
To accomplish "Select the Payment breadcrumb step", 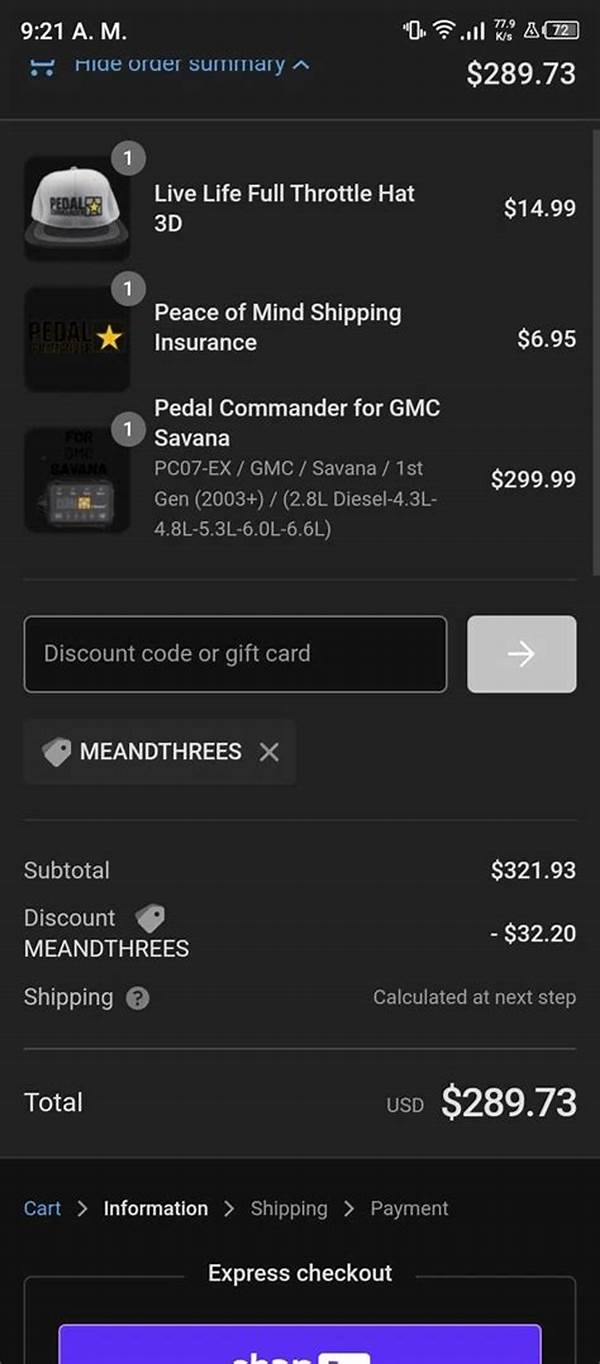I will [x=409, y=1208].
